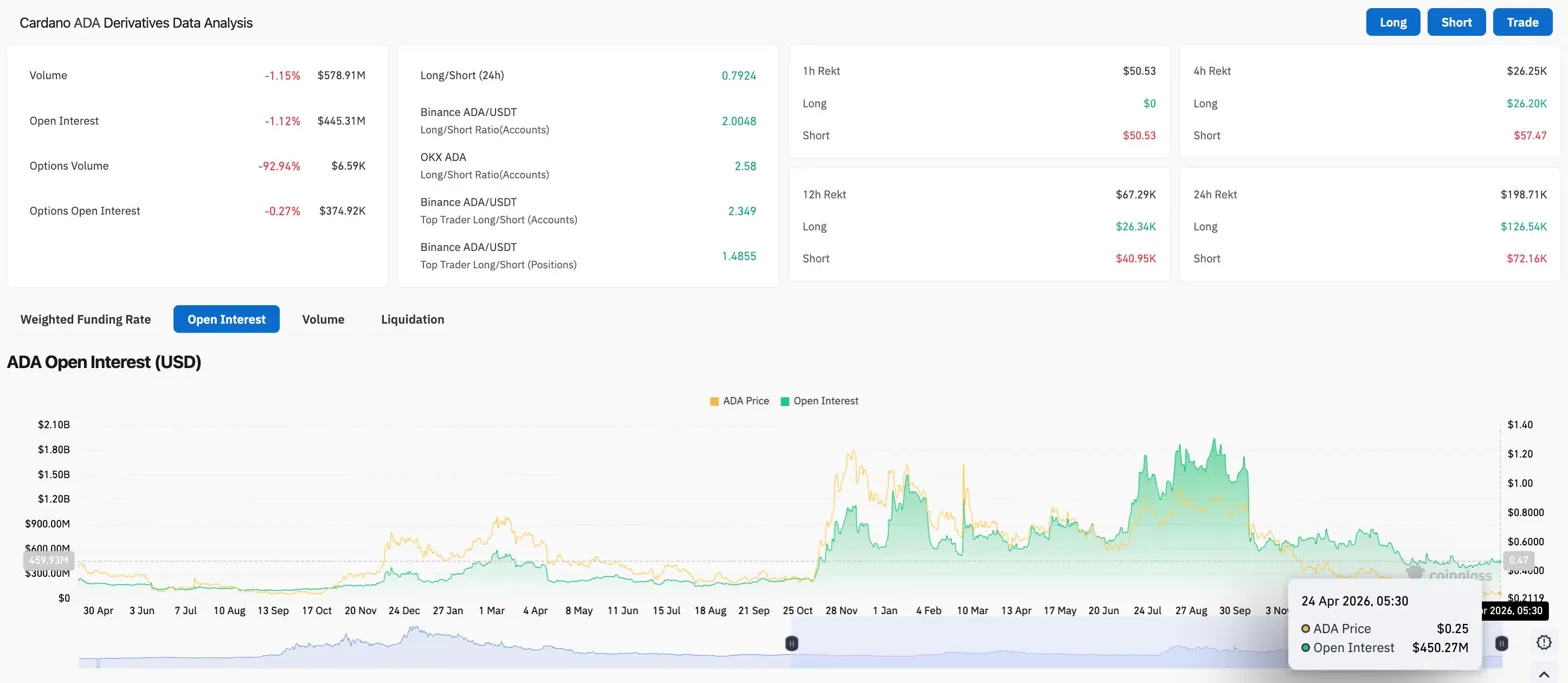Click the right range slider handle
Screen dimensions: 1568x683
(x=1500, y=644)
